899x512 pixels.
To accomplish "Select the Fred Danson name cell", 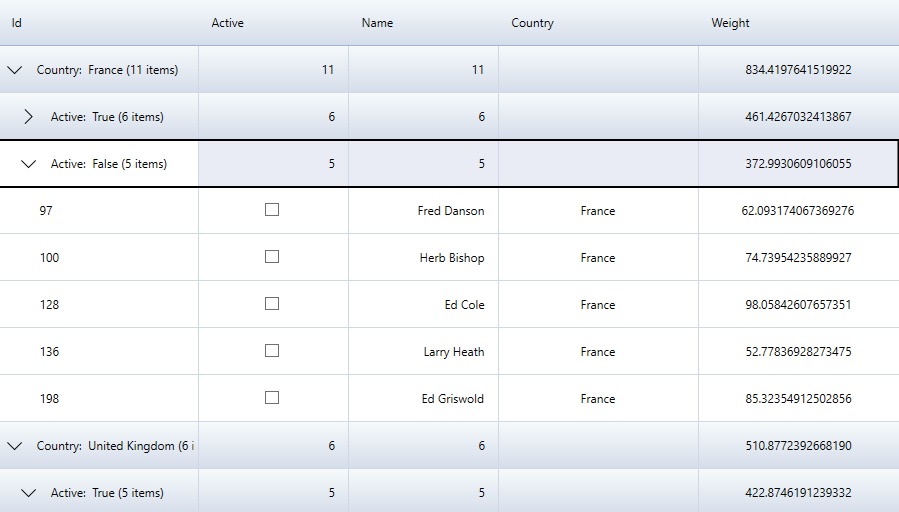I will tap(450, 211).
